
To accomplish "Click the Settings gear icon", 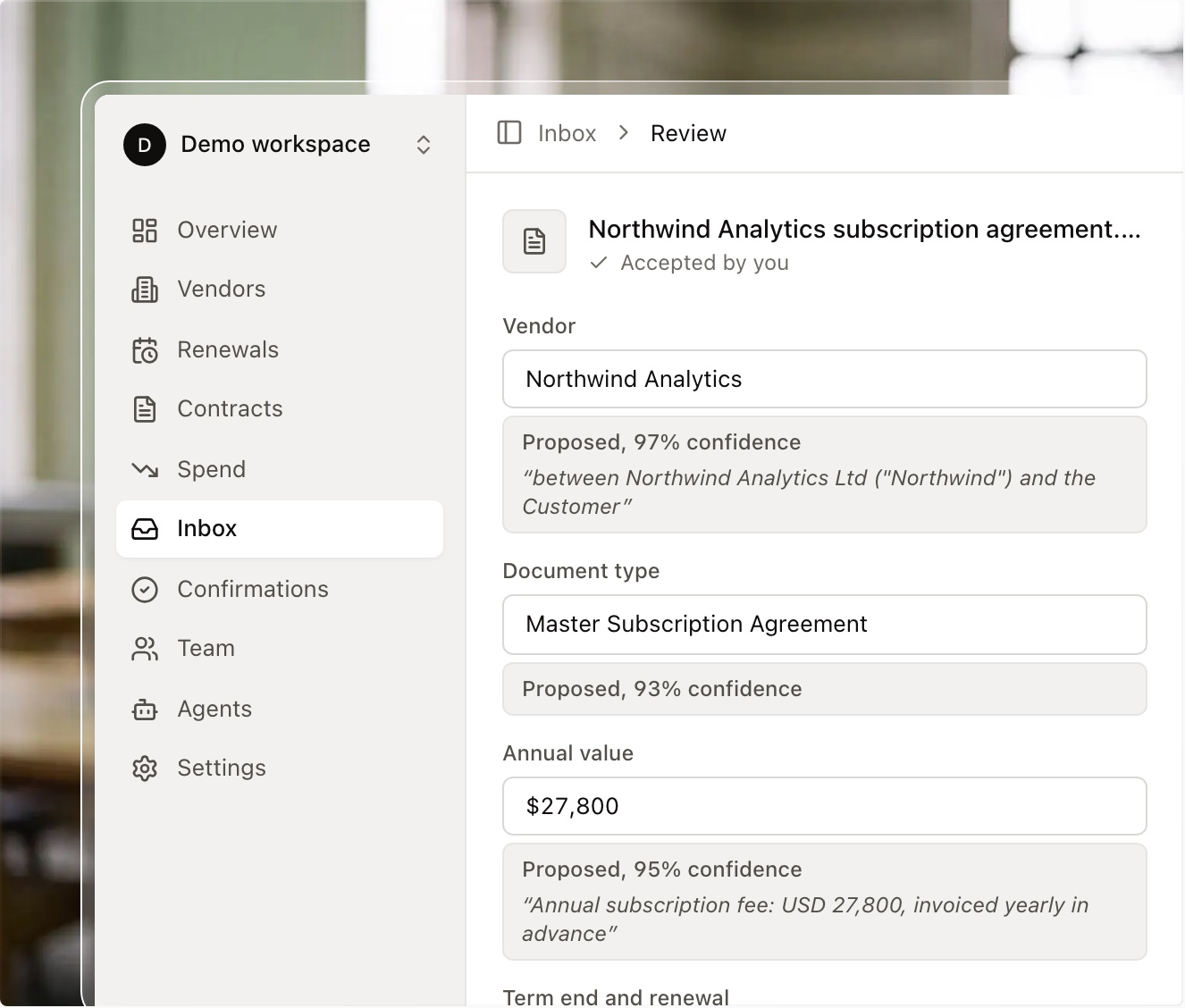I will (x=145, y=769).
